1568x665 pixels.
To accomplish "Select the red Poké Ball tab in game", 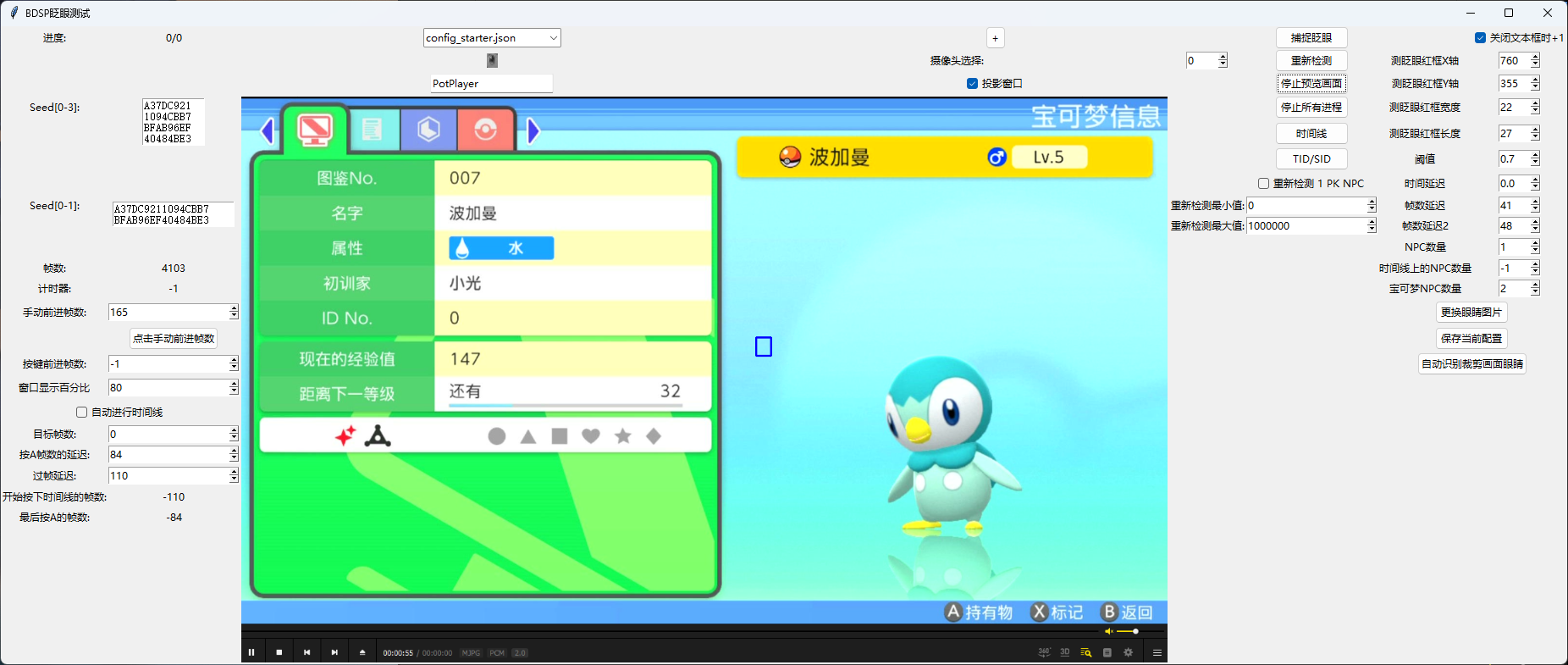I will tap(485, 130).
